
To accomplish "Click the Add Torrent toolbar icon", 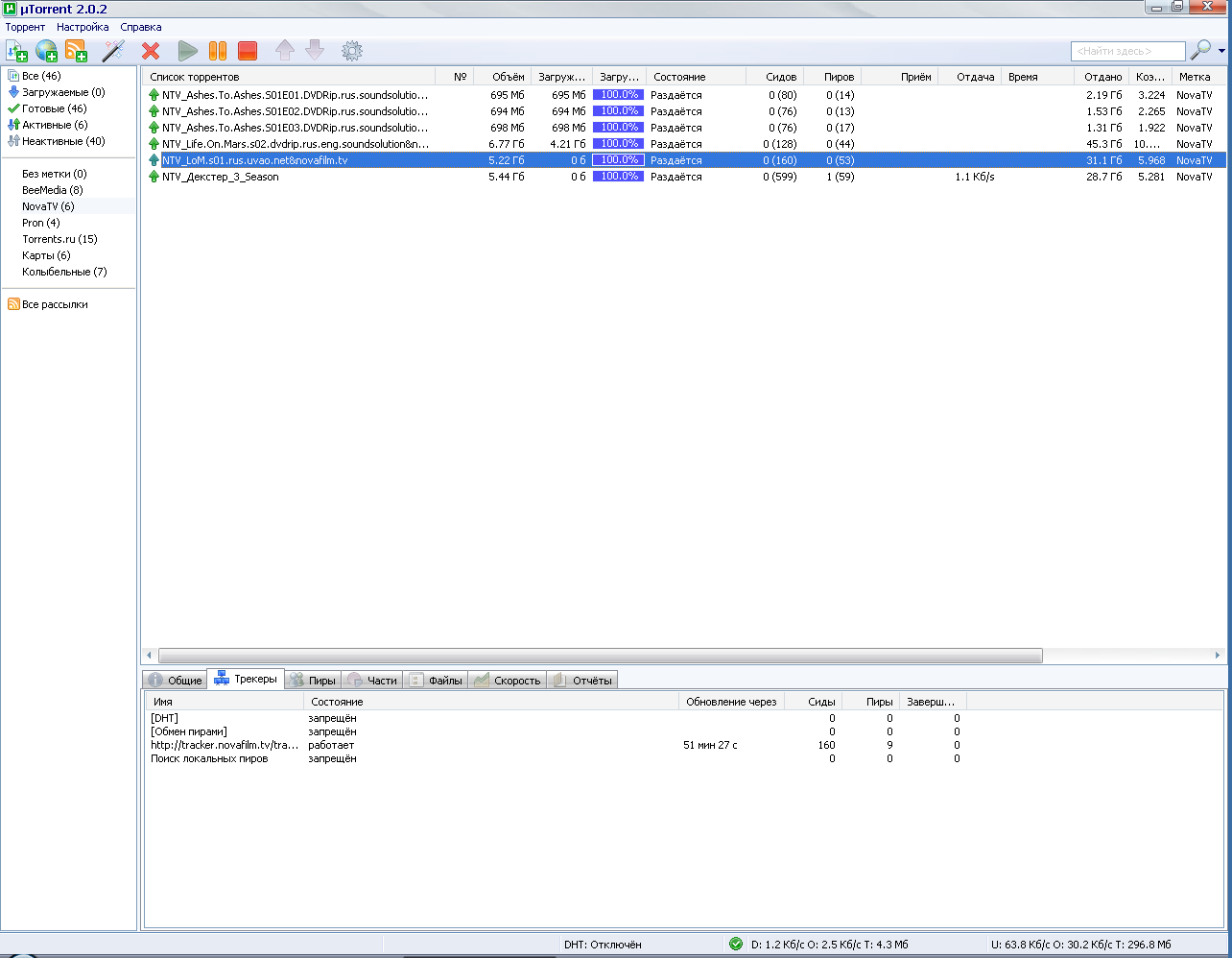I will (x=16, y=51).
